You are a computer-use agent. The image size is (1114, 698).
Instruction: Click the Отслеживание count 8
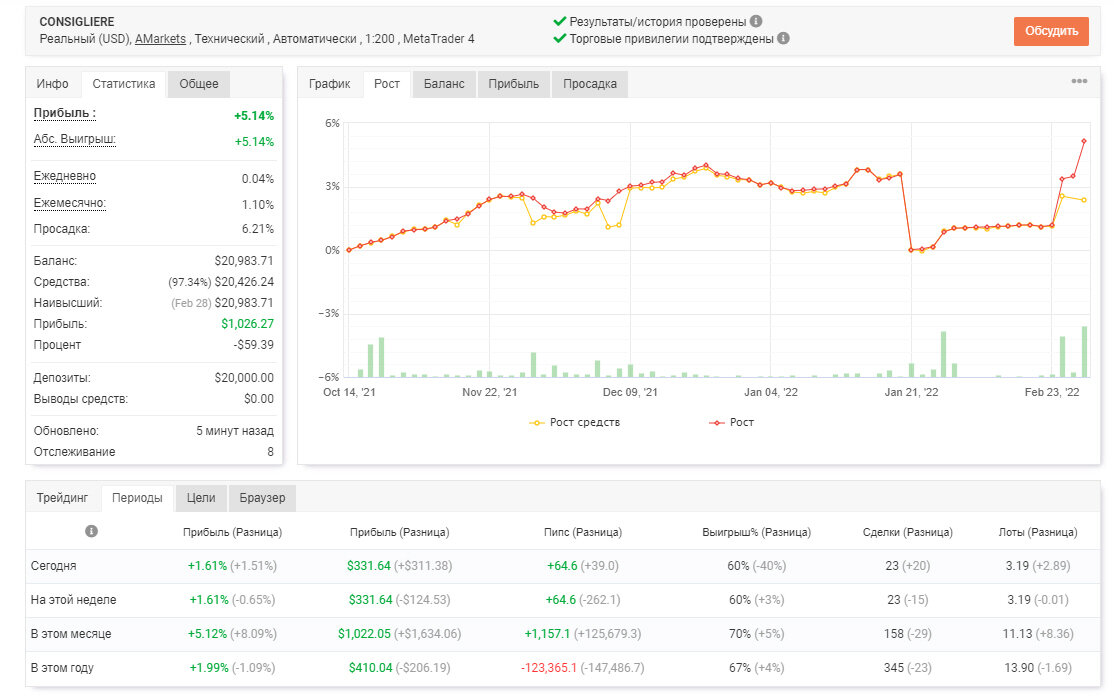[x=270, y=451]
